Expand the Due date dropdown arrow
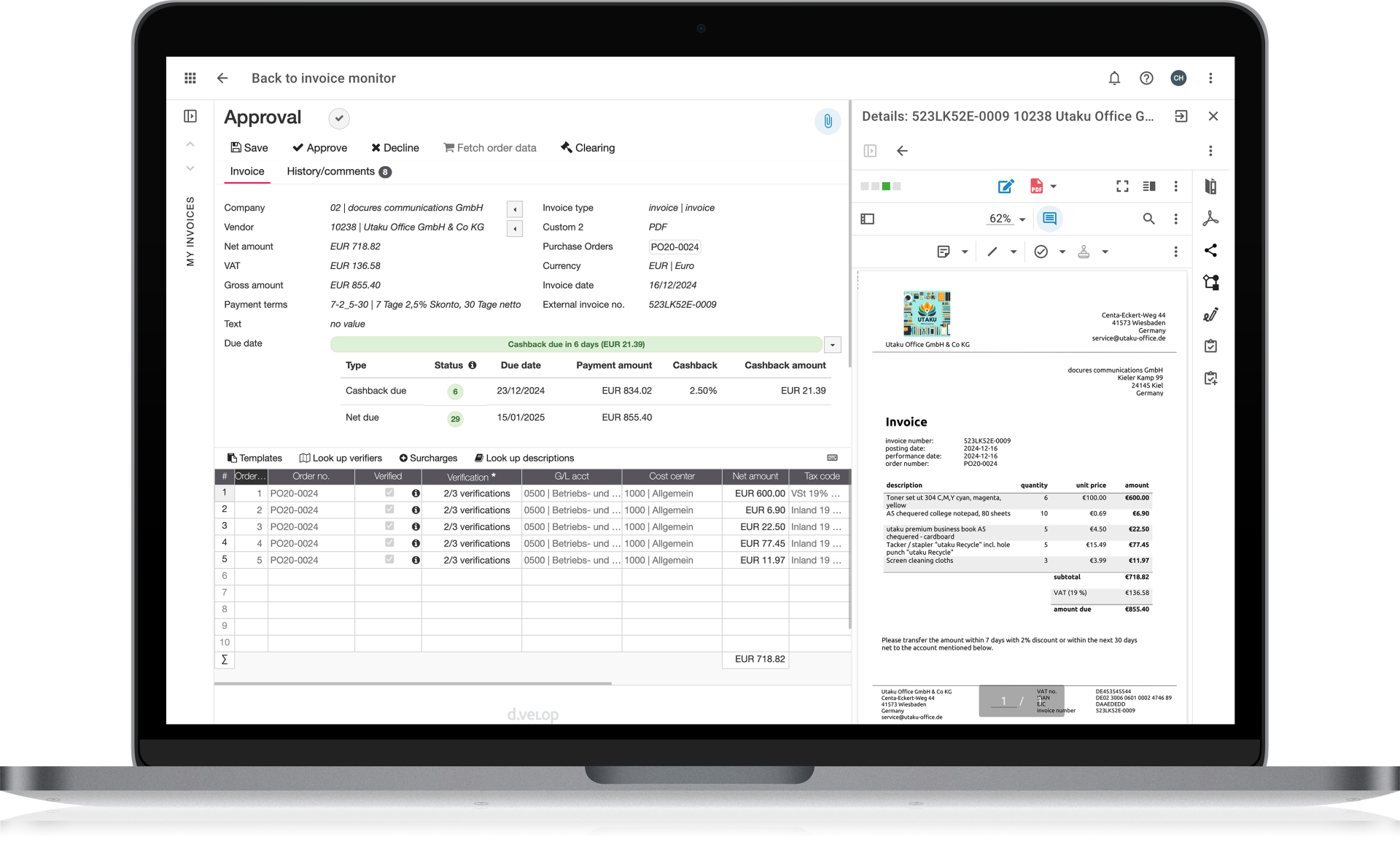The image size is (1400, 845). coord(832,344)
